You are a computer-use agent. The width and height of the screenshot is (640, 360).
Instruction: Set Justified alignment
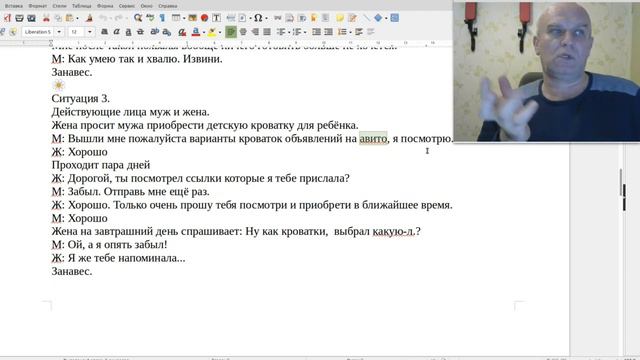[x=267, y=32]
